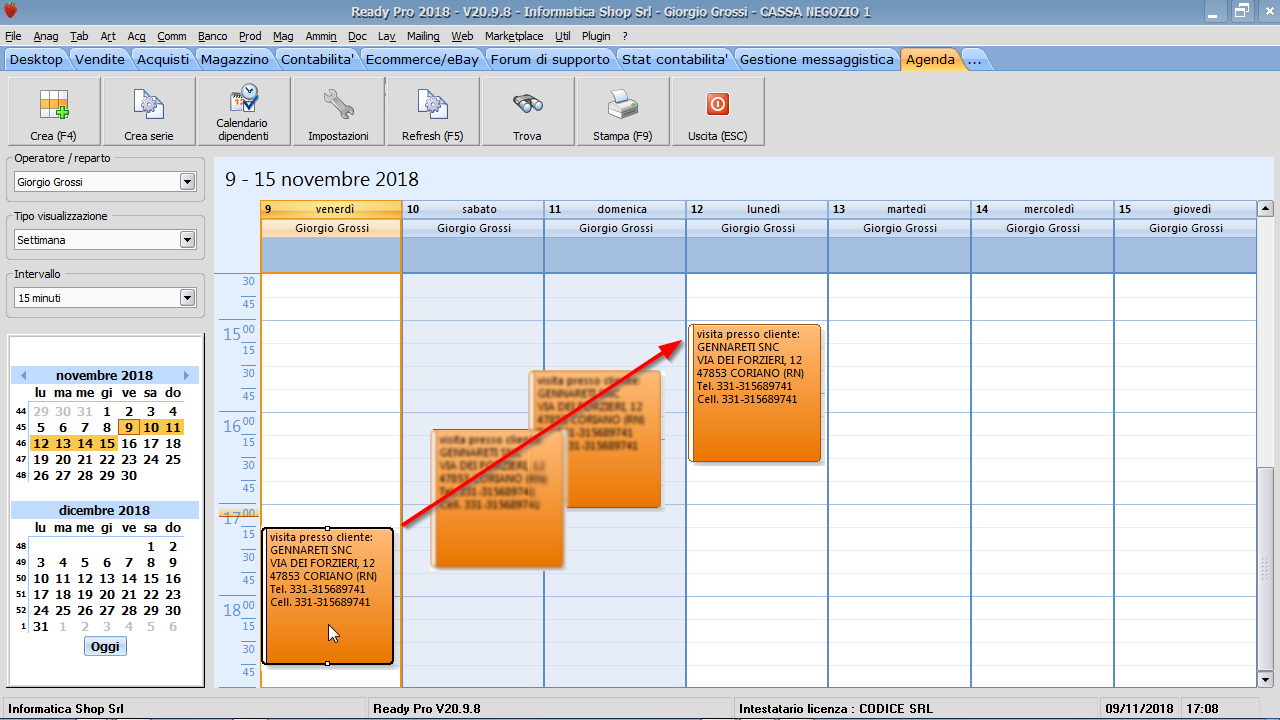Viewport: 1280px width, 720px height.
Task: Select November 30 in mini calendar
Action: 129,475
